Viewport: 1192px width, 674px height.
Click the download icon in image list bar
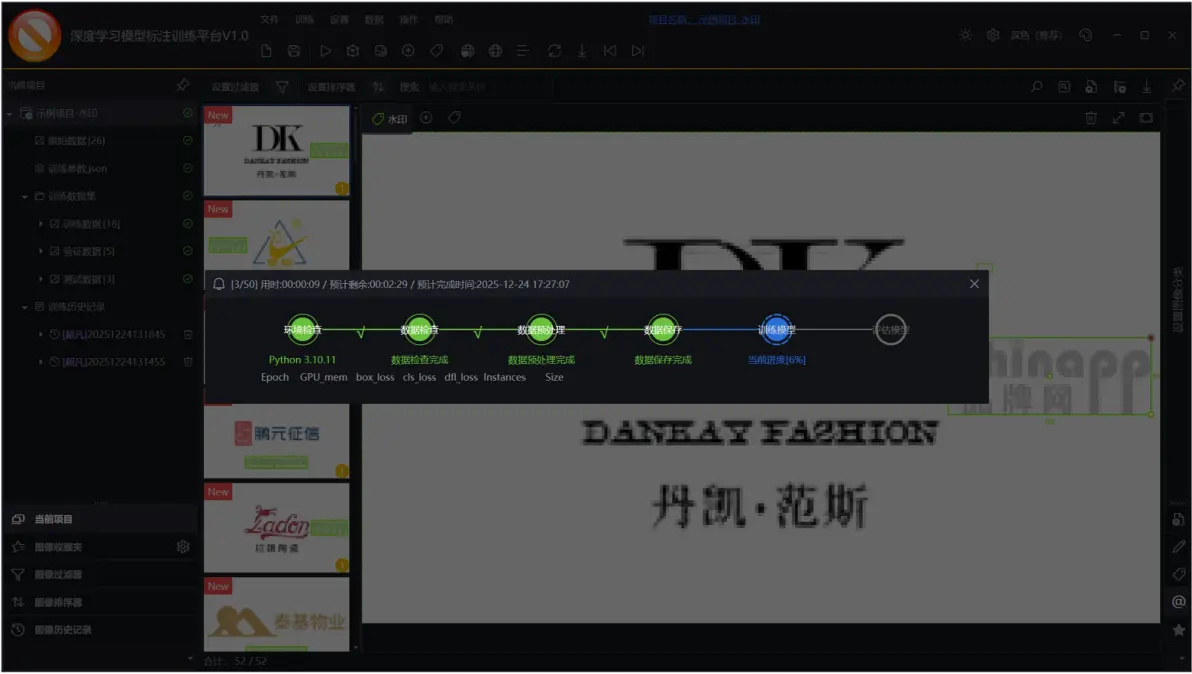(1146, 87)
